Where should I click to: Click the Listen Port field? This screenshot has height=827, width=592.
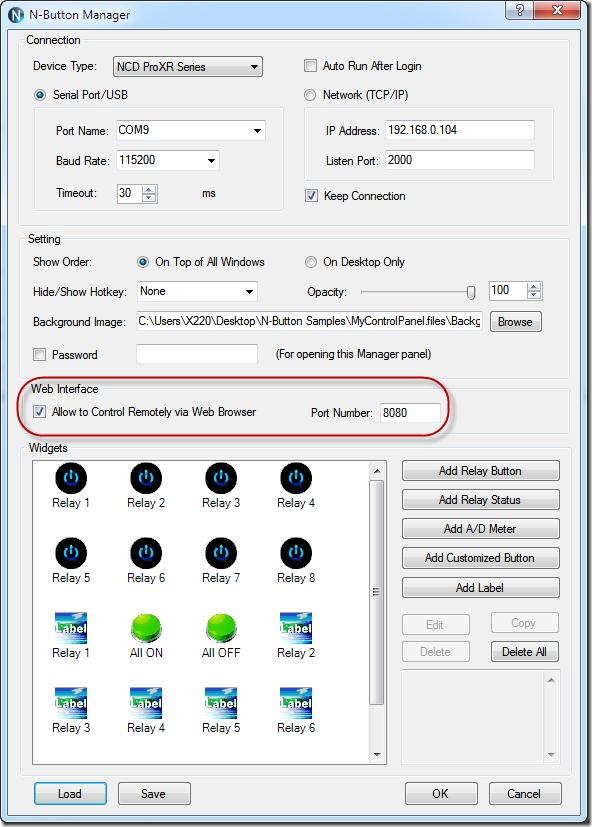[460, 160]
